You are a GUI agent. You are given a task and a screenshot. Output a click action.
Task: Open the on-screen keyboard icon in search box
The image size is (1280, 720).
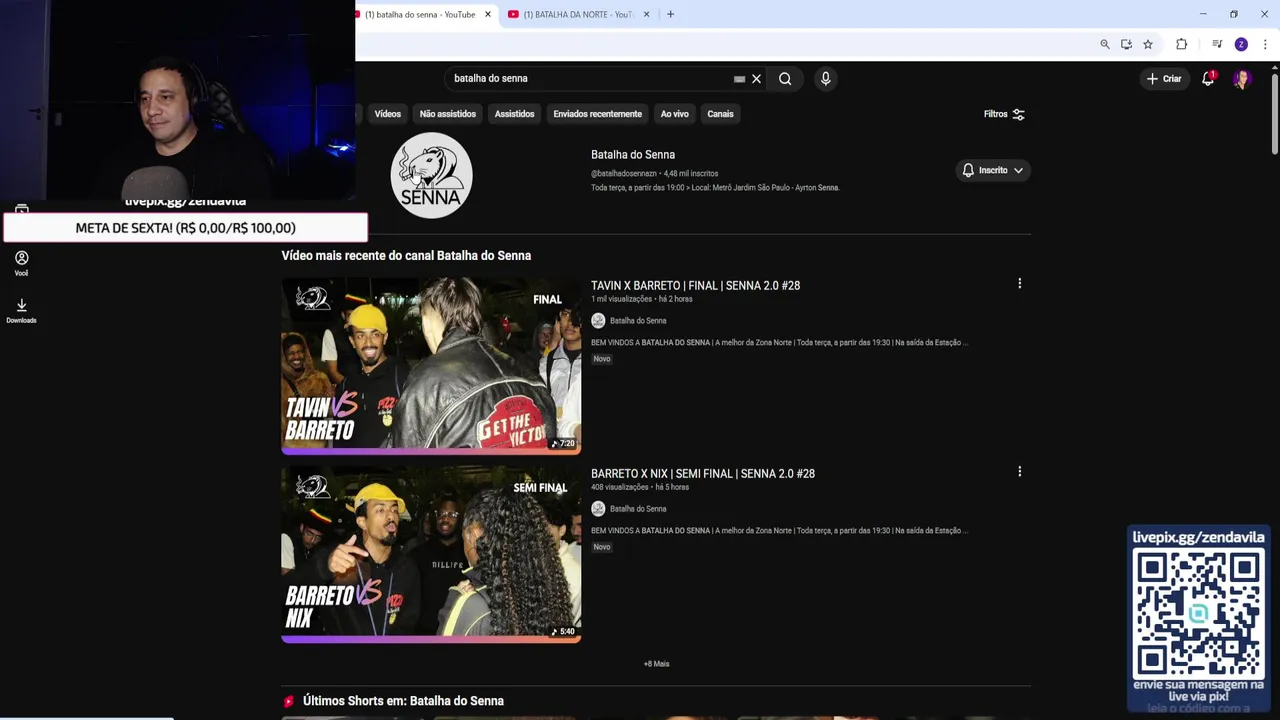(739, 79)
